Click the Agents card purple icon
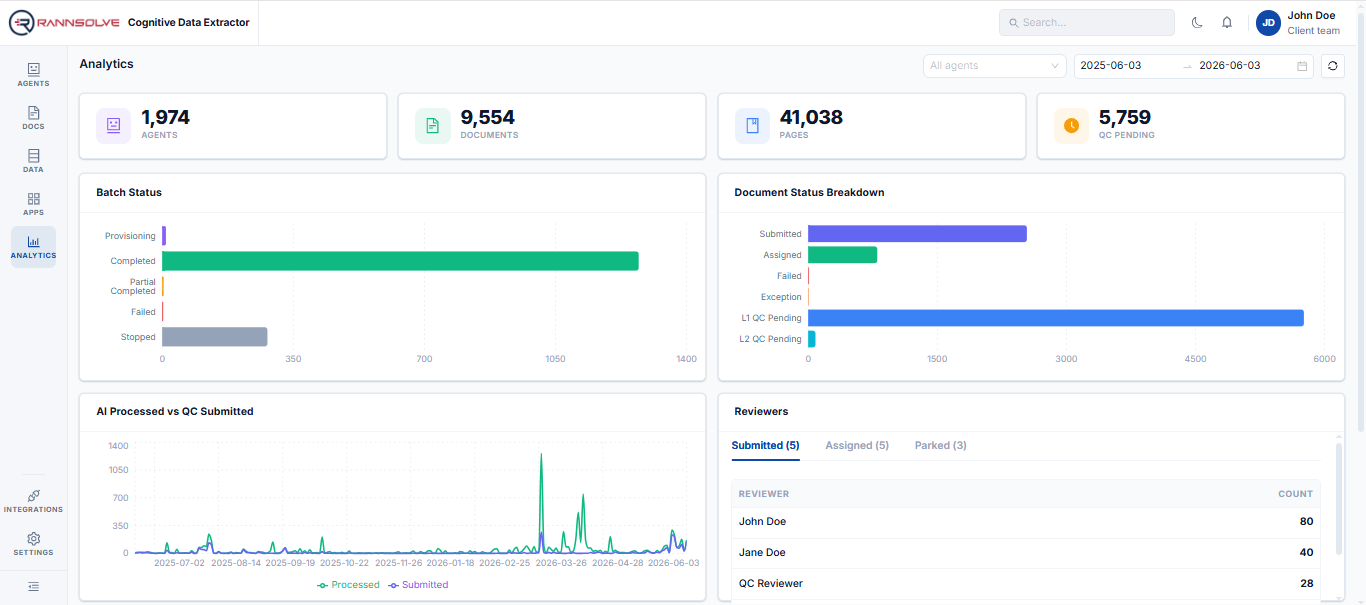This screenshot has width=1366, height=605. coord(114,126)
